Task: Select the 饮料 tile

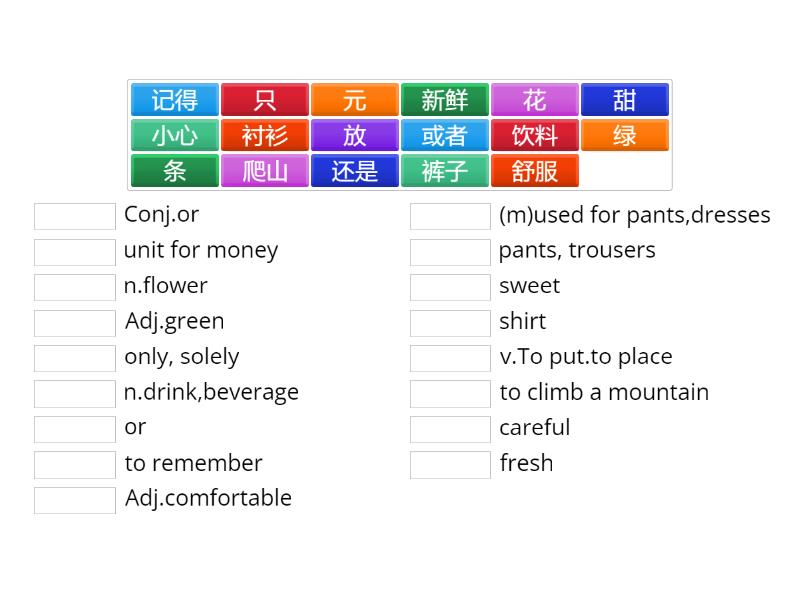Action: click(535, 135)
